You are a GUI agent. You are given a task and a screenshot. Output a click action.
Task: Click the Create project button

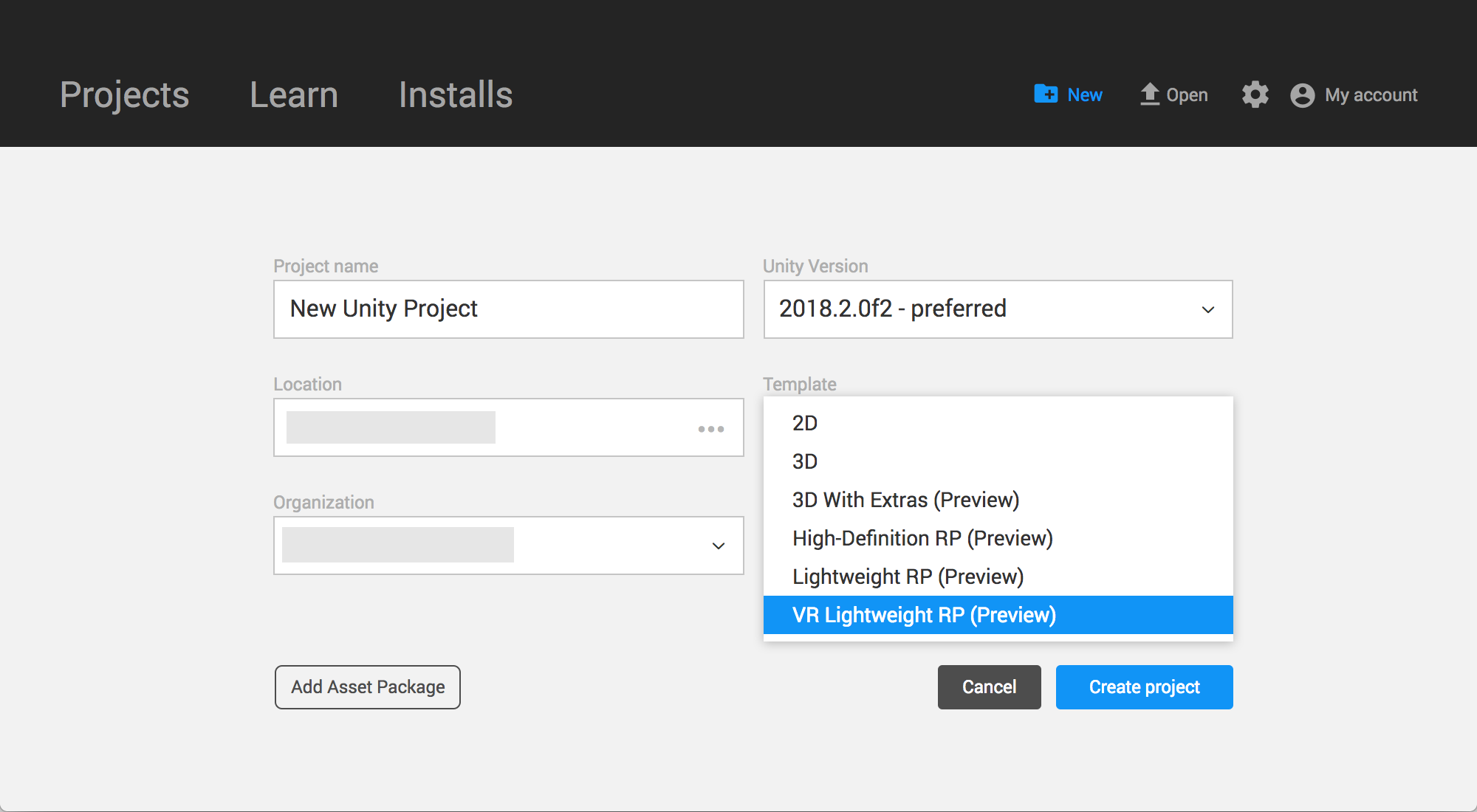1143,687
